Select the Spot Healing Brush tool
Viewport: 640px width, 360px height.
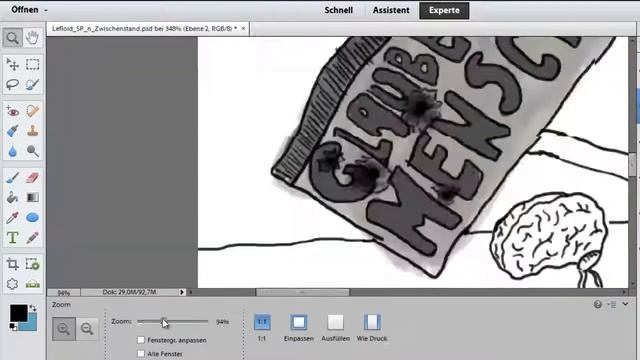point(32,111)
